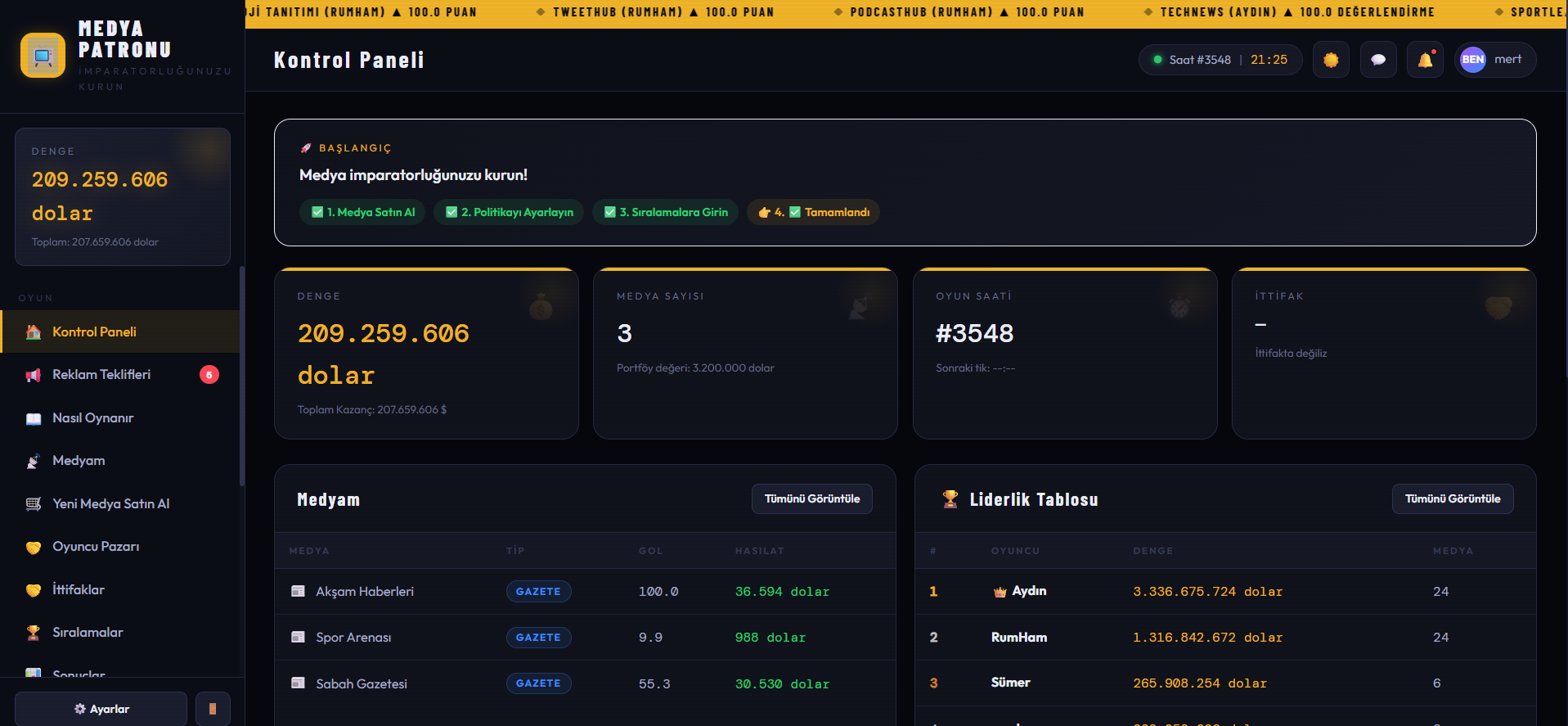The image size is (1568, 726).
Task: Click the İttifakta değiliz text
Action: click(1291, 354)
